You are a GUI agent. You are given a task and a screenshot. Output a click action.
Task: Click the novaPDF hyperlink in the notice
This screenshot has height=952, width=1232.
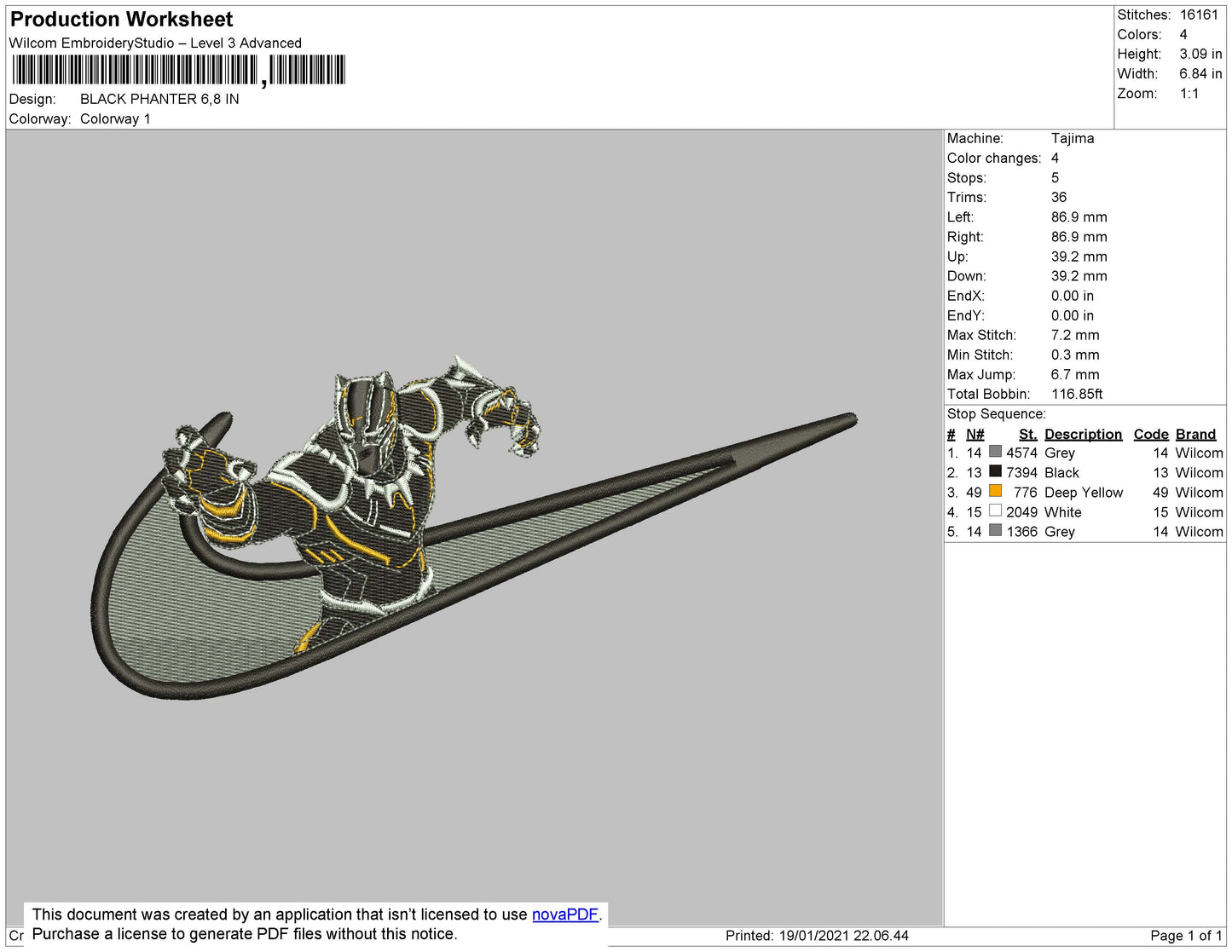(564, 914)
